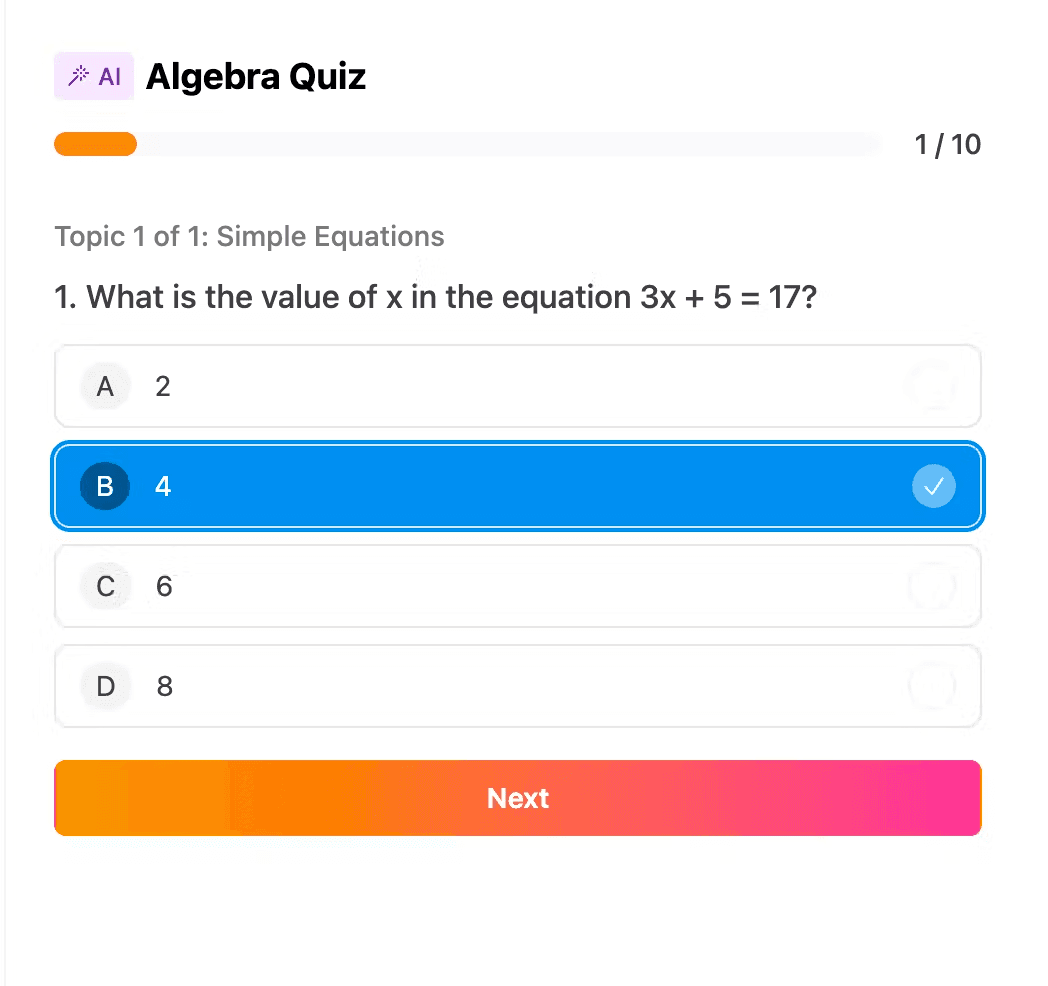
Task: Click the letter C circle badge
Action: (104, 586)
